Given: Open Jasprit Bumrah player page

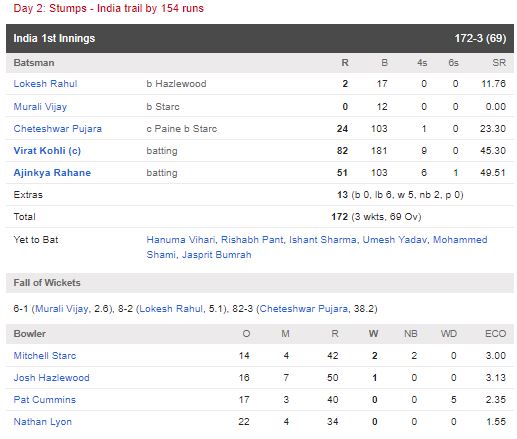Looking at the screenshot, I should 217,255.
